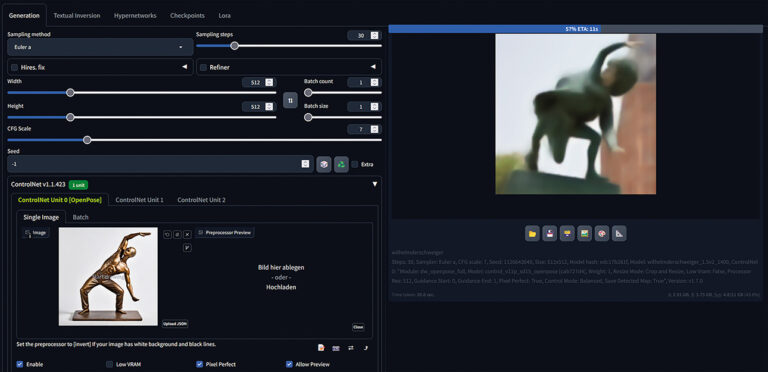
Task: Open the Sampling method dropdown
Action: (100, 47)
